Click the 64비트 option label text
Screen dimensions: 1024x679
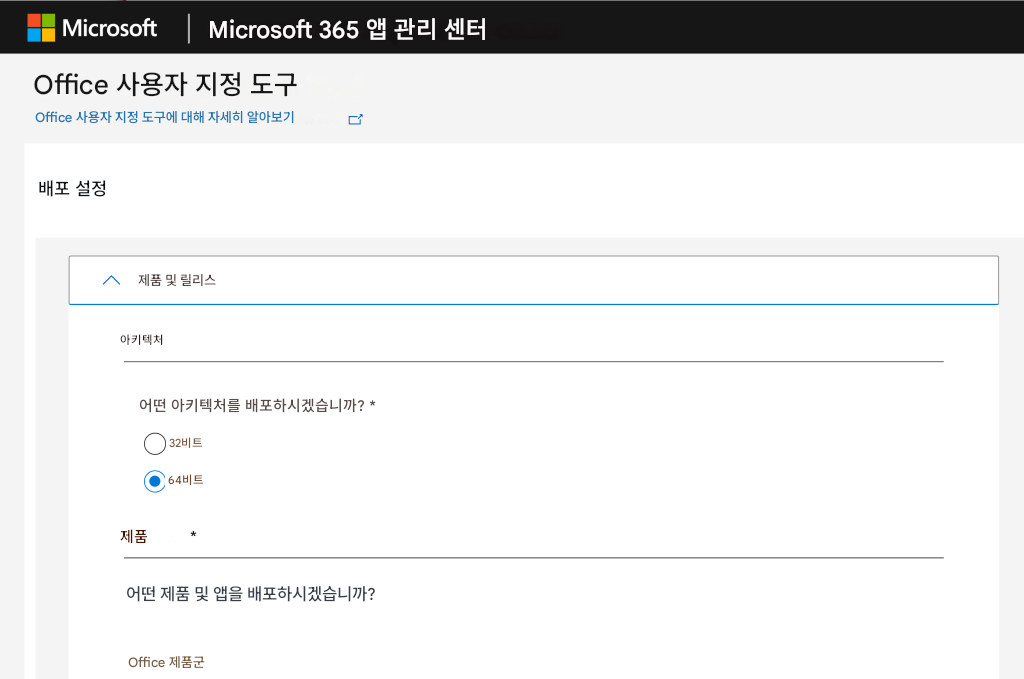coord(185,480)
